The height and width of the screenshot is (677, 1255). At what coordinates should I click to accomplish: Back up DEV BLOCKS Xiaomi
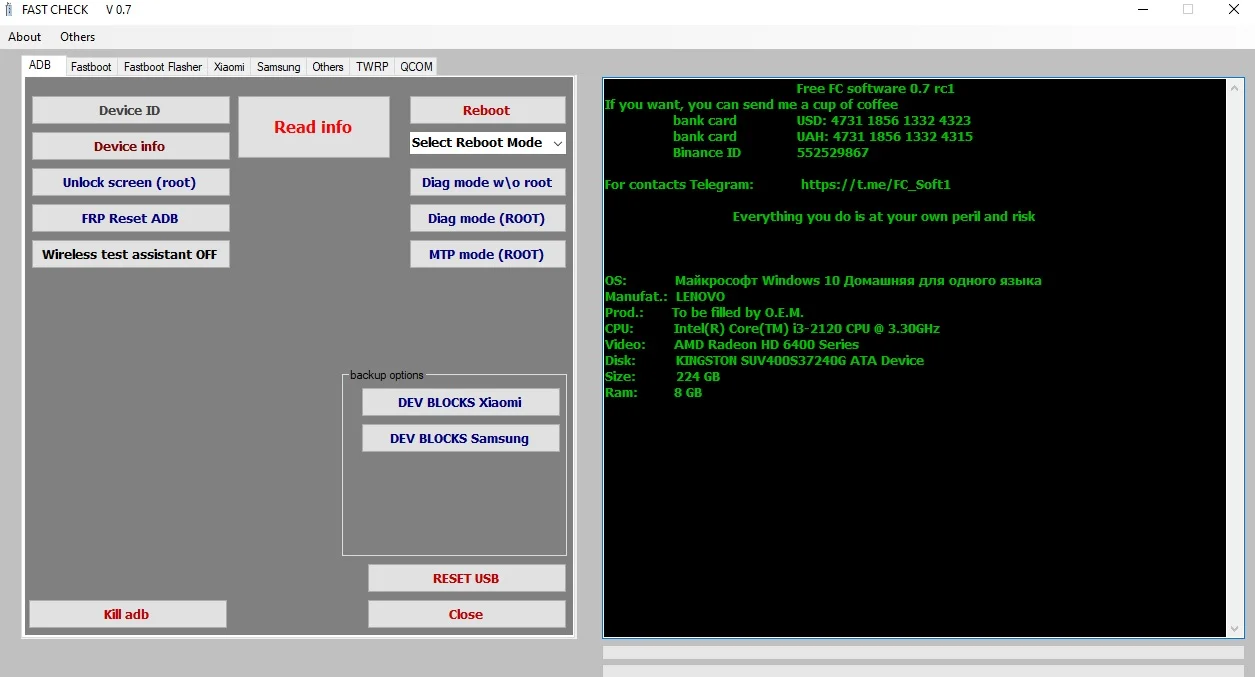[x=460, y=402]
